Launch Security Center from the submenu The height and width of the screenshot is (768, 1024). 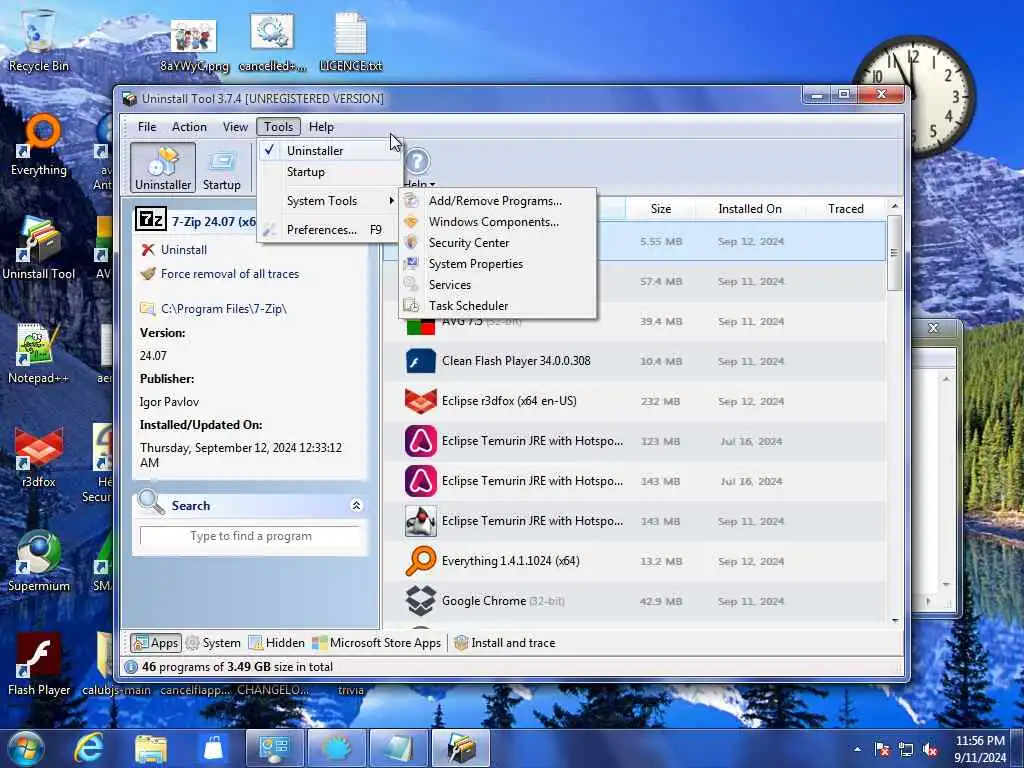(497, 242)
